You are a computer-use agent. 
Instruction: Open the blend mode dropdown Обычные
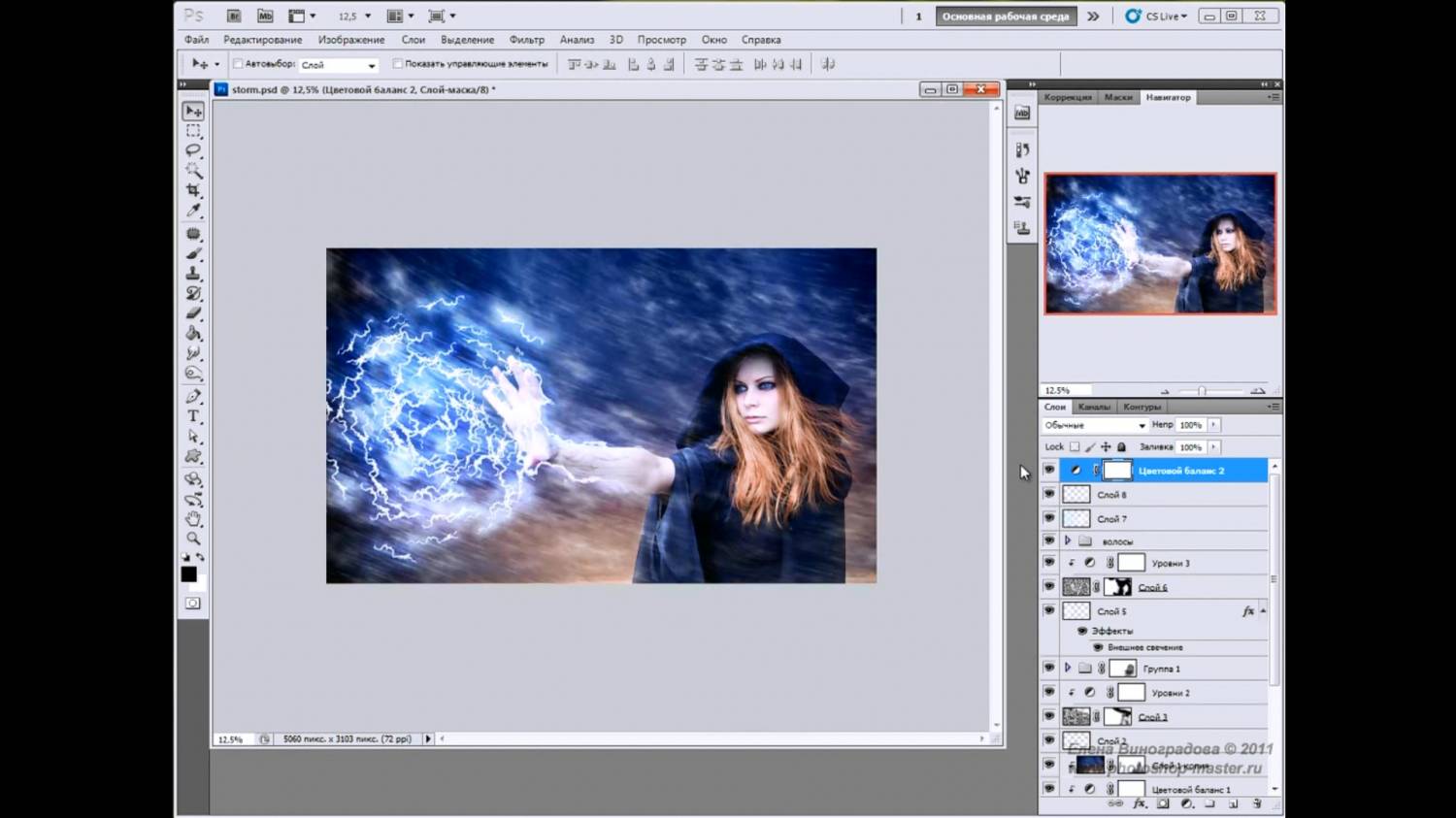tap(1095, 425)
